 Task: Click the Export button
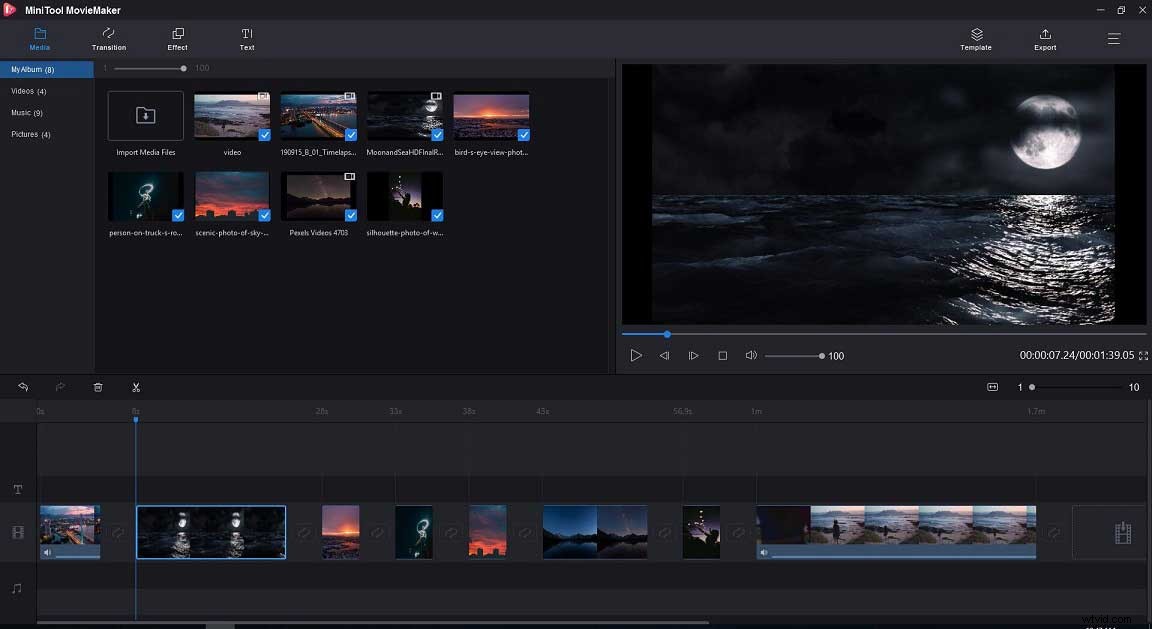coord(1044,39)
